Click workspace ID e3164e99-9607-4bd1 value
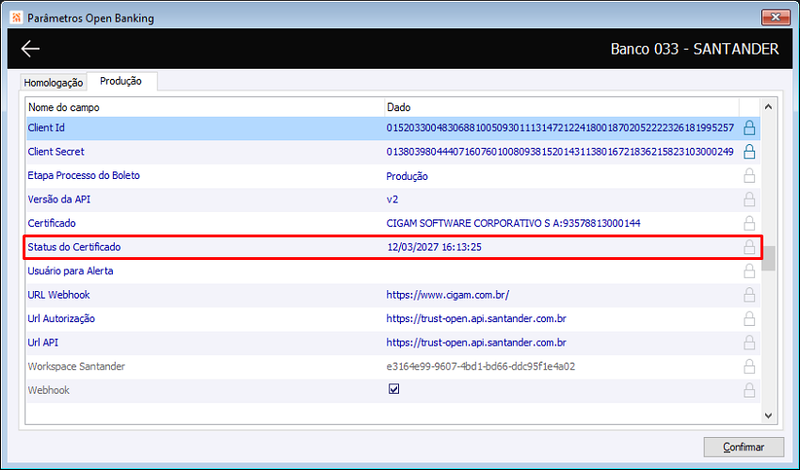Image resolution: width=800 pixels, height=470 pixels. pos(481,366)
